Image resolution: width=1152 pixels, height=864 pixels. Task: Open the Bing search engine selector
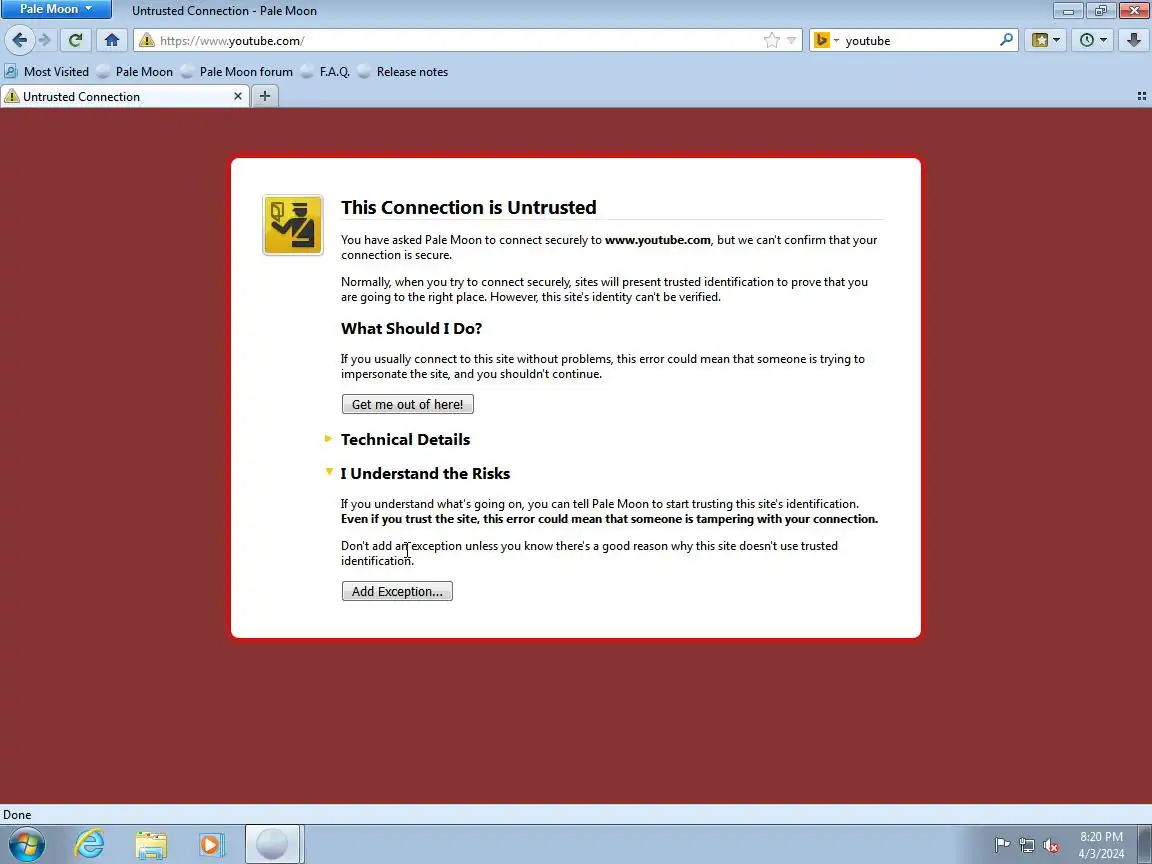pos(827,40)
